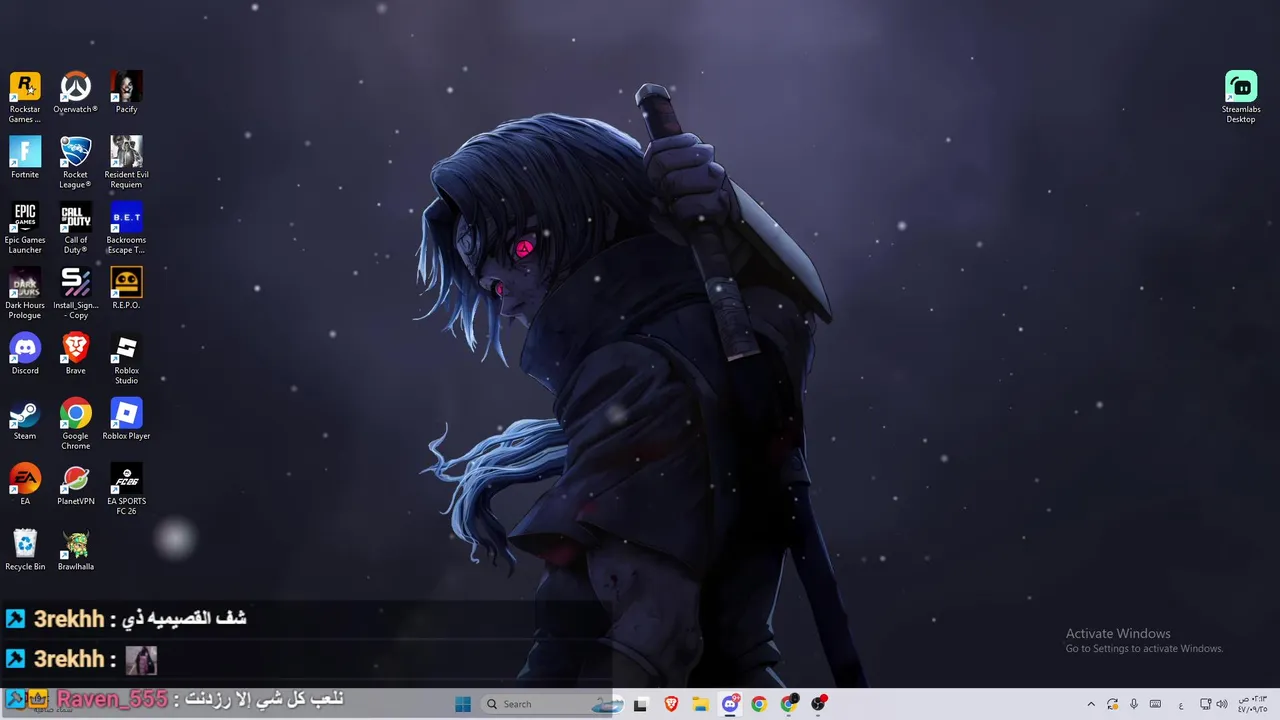
Task: Click the black square taskbar icon
Action: (641, 704)
